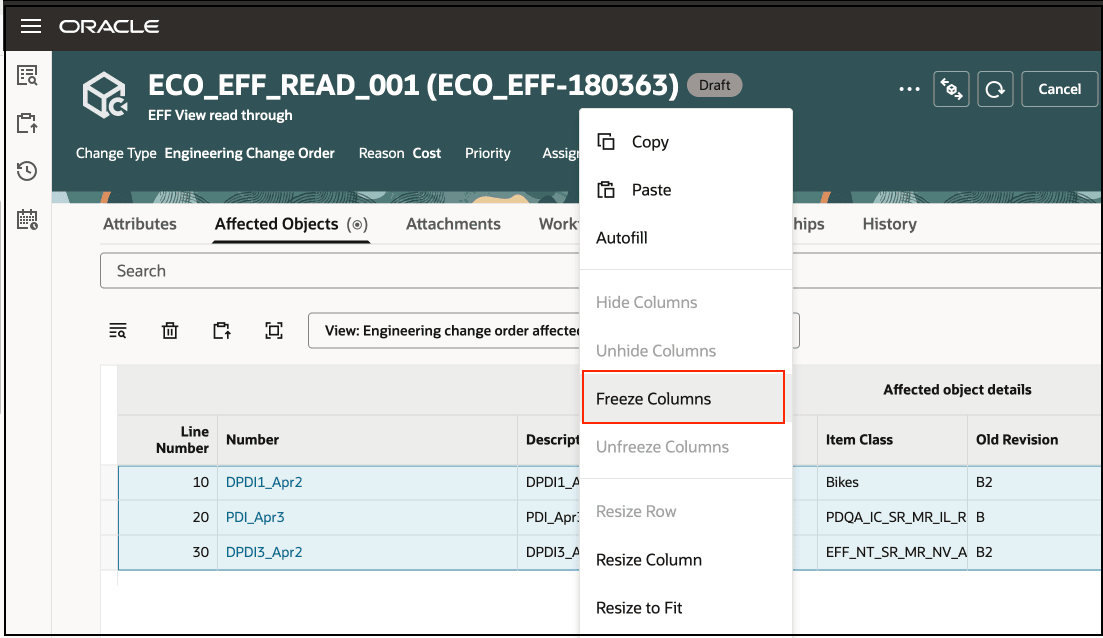The image size is (1103, 638).
Task: Open the recent history clock sidebar icon
Action: (x=27, y=171)
